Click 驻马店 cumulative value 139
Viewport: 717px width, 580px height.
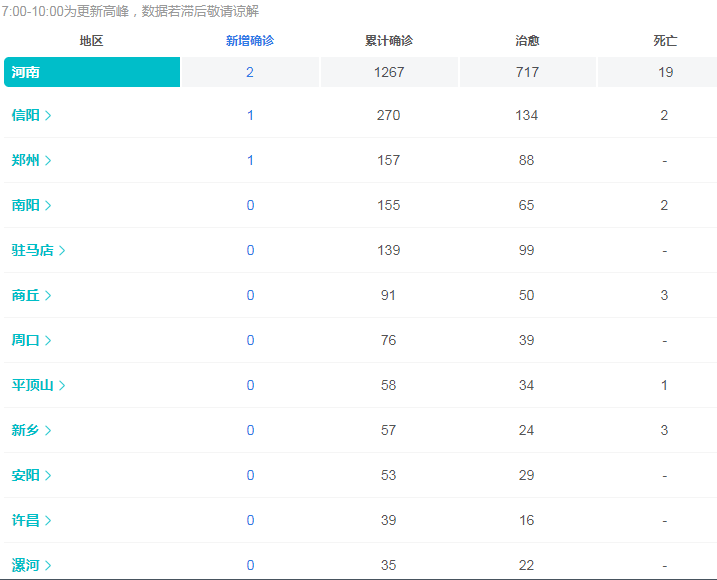[389, 251]
